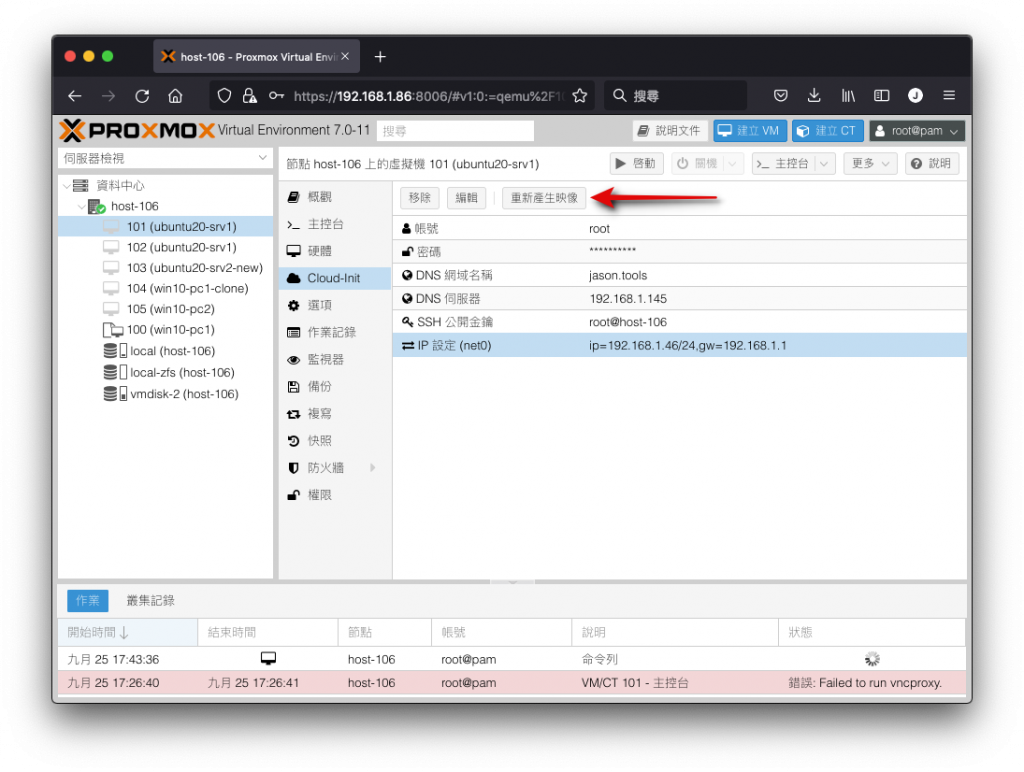Select storage local-zfs (host-106)
Image resolution: width=1024 pixels, height=772 pixels.
pyautogui.click(x=165, y=372)
